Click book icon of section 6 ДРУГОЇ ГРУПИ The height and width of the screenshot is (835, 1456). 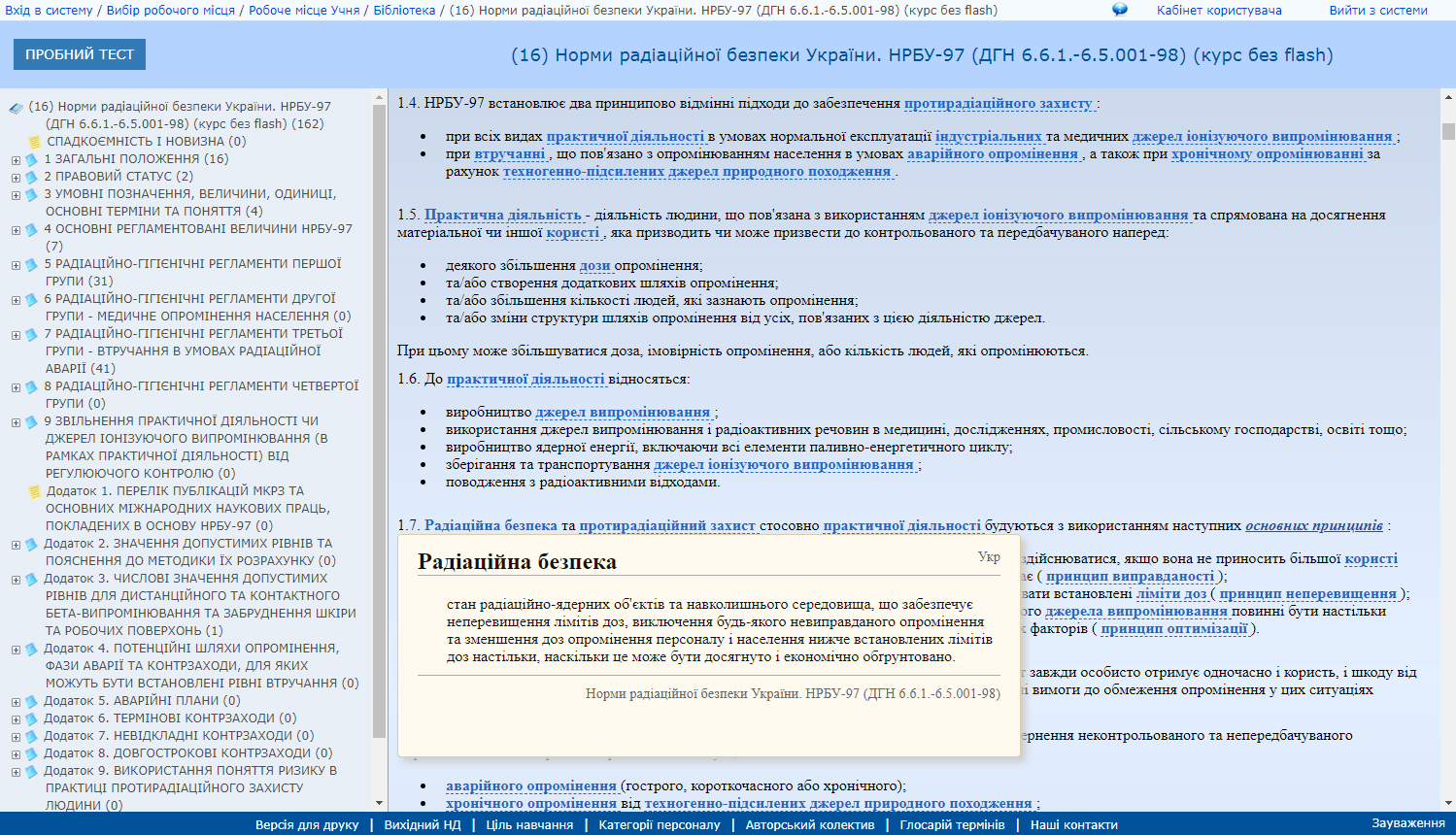click(31, 299)
